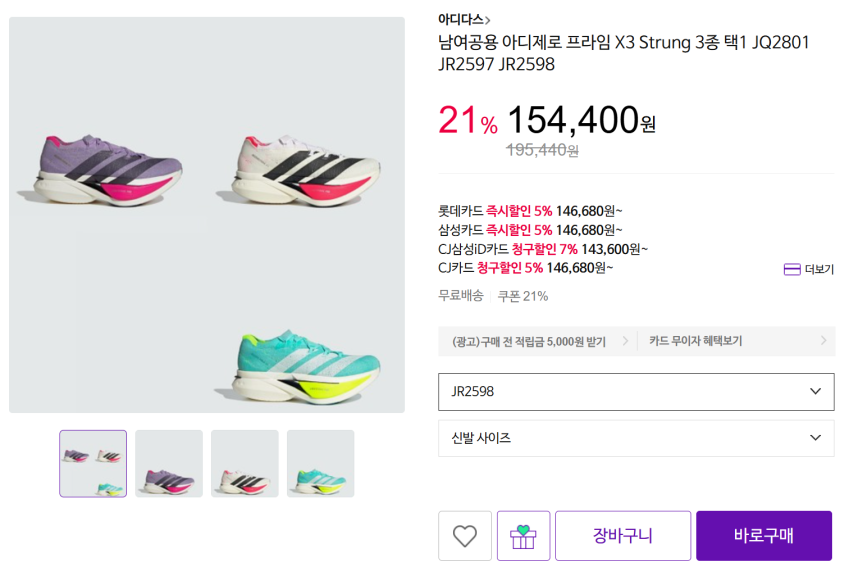Expand the 적립금 5,000원 받기 banner chevron

(x=625, y=341)
